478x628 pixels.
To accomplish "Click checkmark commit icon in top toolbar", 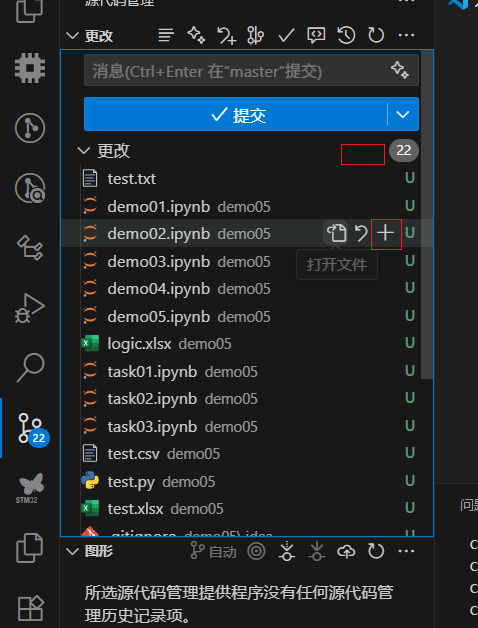I will 286,36.
